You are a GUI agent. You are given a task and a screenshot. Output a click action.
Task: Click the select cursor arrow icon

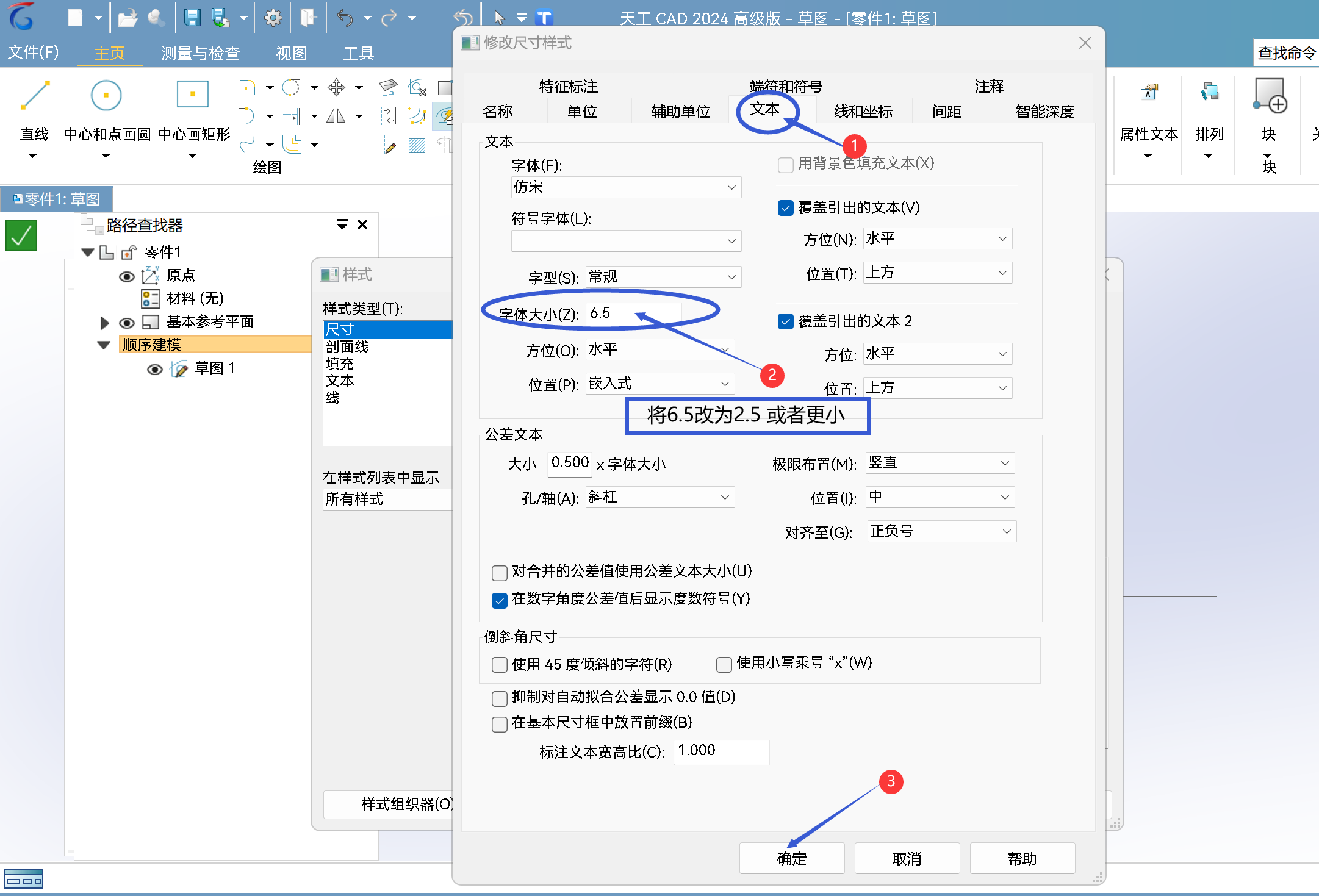(499, 18)
